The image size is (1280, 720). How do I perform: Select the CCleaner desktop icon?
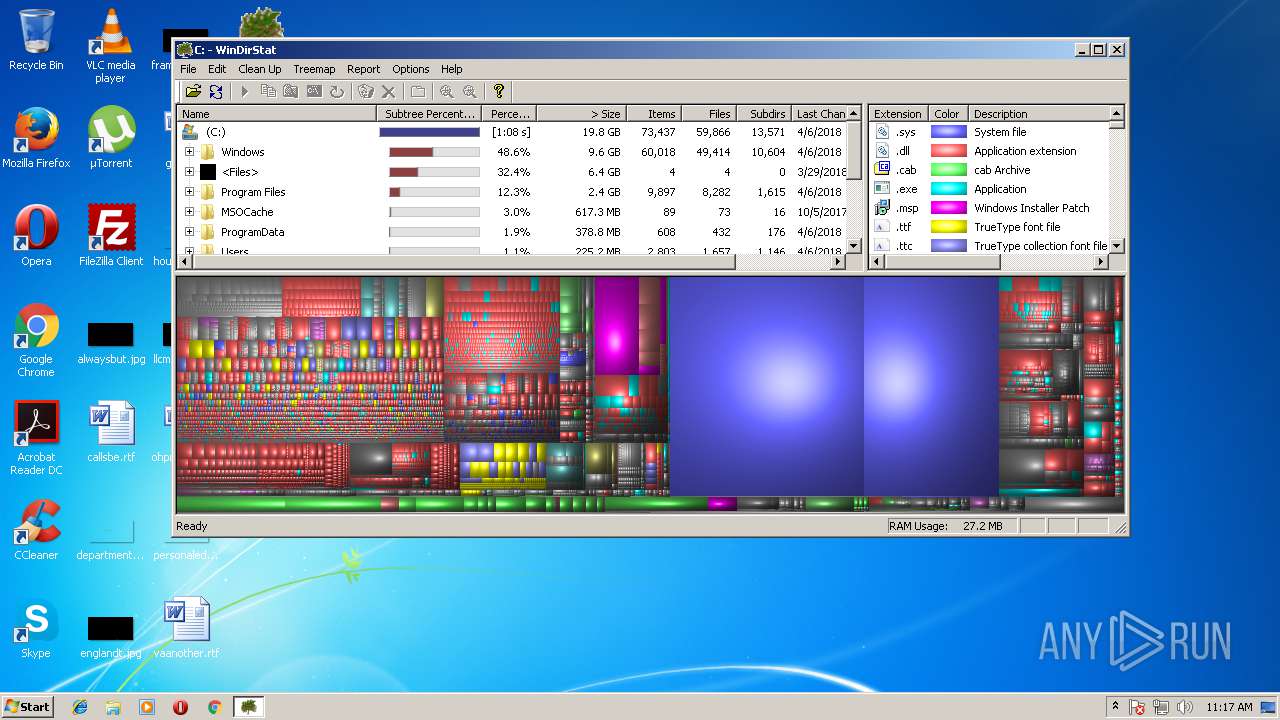tap(36, 530)
